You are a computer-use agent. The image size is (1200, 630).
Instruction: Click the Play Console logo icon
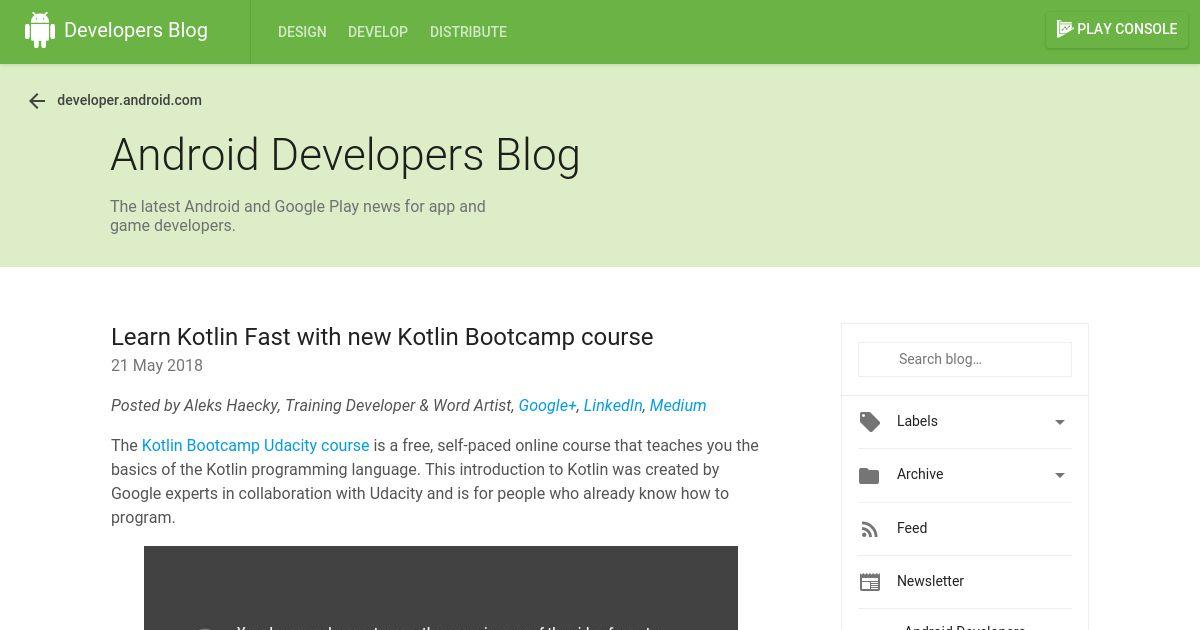point(1065,29)
